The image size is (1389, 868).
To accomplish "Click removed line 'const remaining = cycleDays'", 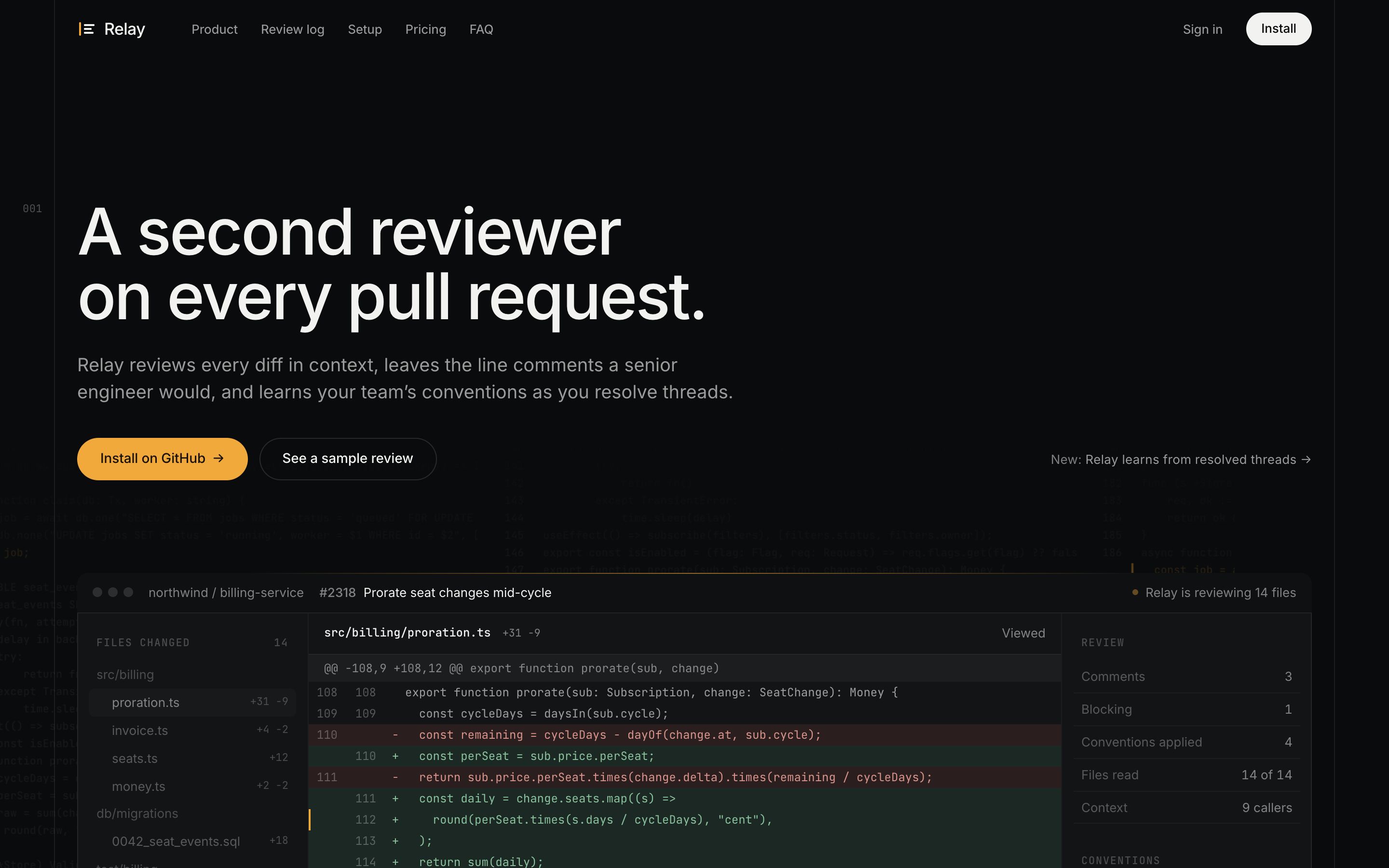I will [684, 735].
